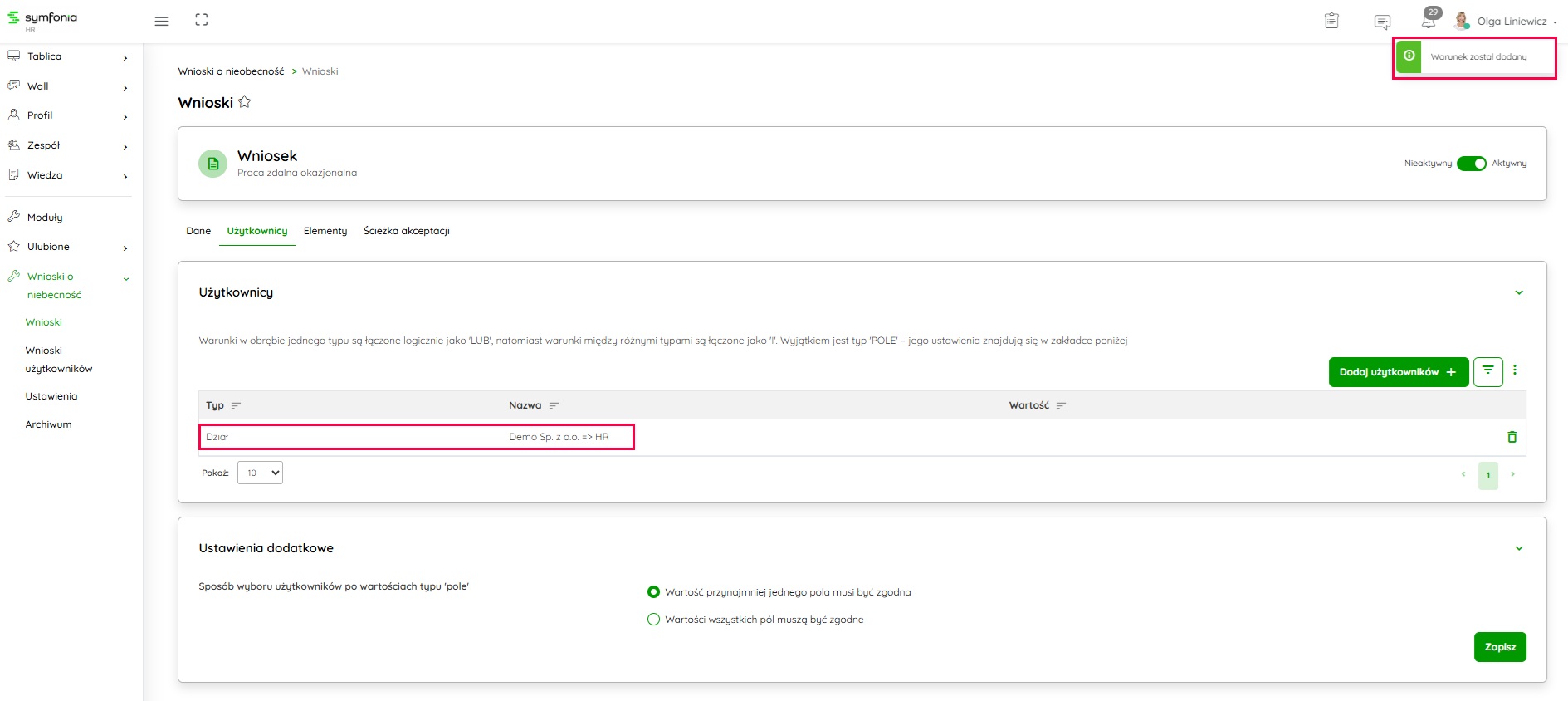Image resolution: width=1568 pixels, height=701 pixels.
Task: Click the Dodaj użytkowników button
Action: (x=1398, y=372)
